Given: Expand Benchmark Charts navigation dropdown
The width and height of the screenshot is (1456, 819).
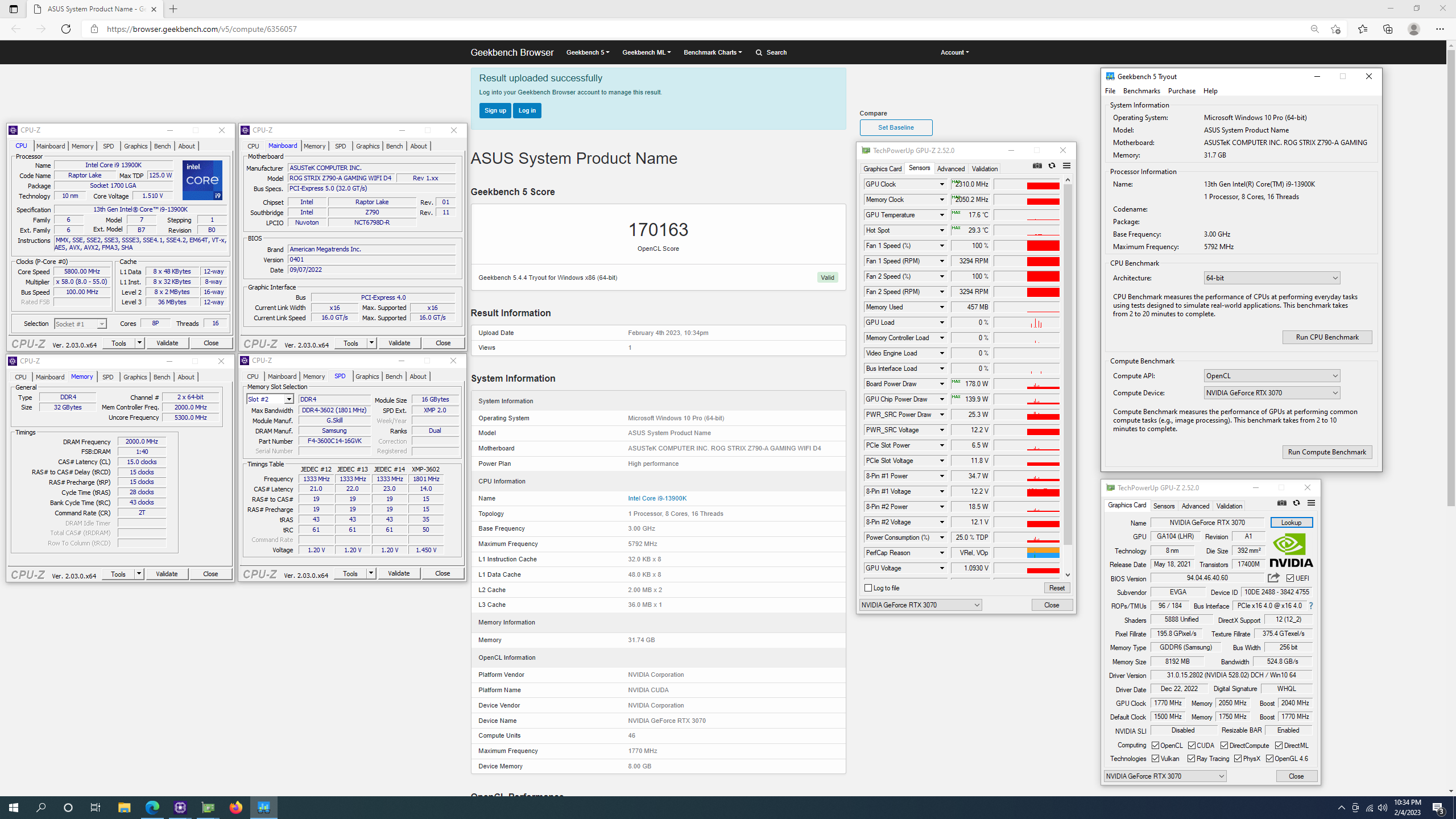Looking at the screenshot, I should (713, 52).
